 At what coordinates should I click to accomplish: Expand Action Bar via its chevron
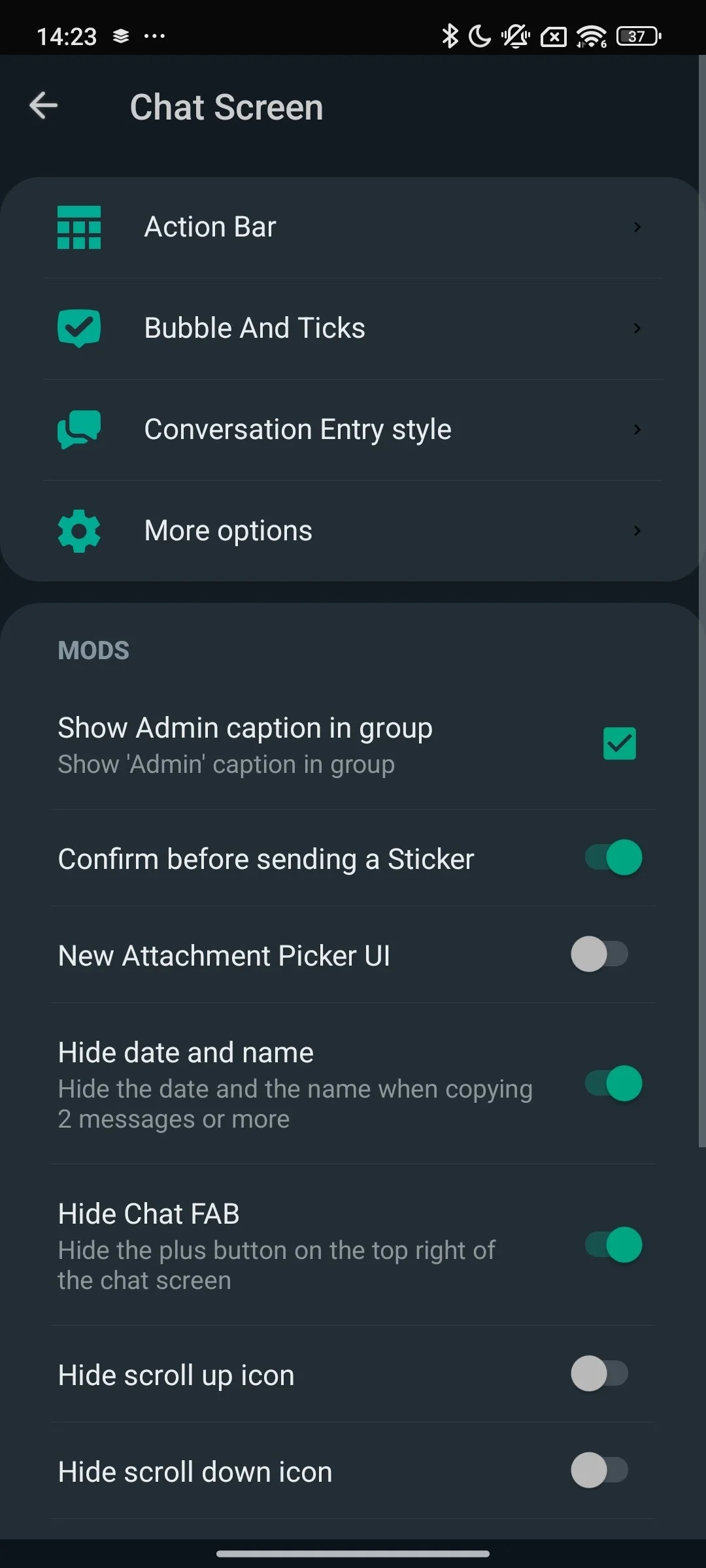click(637, 227)
